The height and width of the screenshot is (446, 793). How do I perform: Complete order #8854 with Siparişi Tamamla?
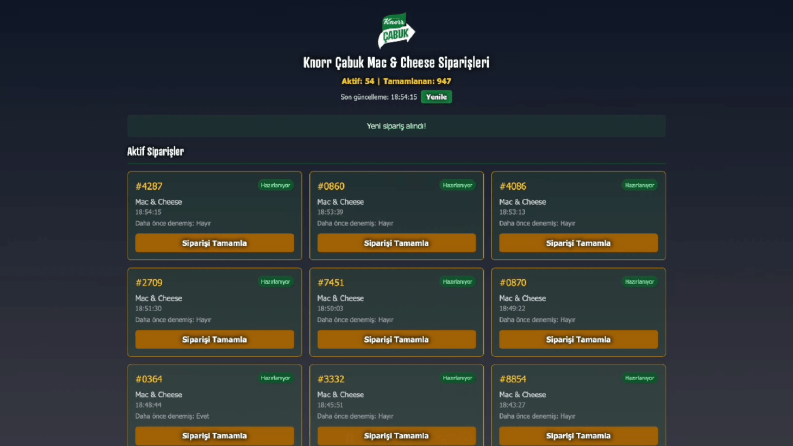click(x=578, y=436)
